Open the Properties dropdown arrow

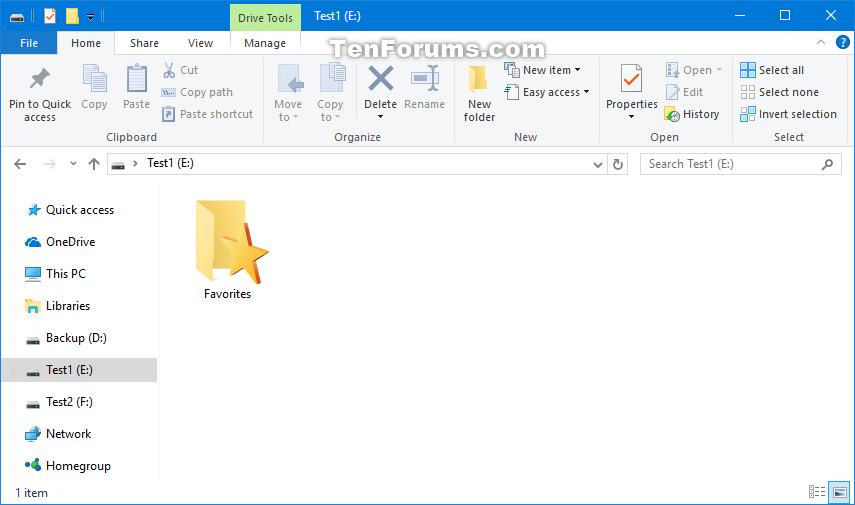point(631,117)
